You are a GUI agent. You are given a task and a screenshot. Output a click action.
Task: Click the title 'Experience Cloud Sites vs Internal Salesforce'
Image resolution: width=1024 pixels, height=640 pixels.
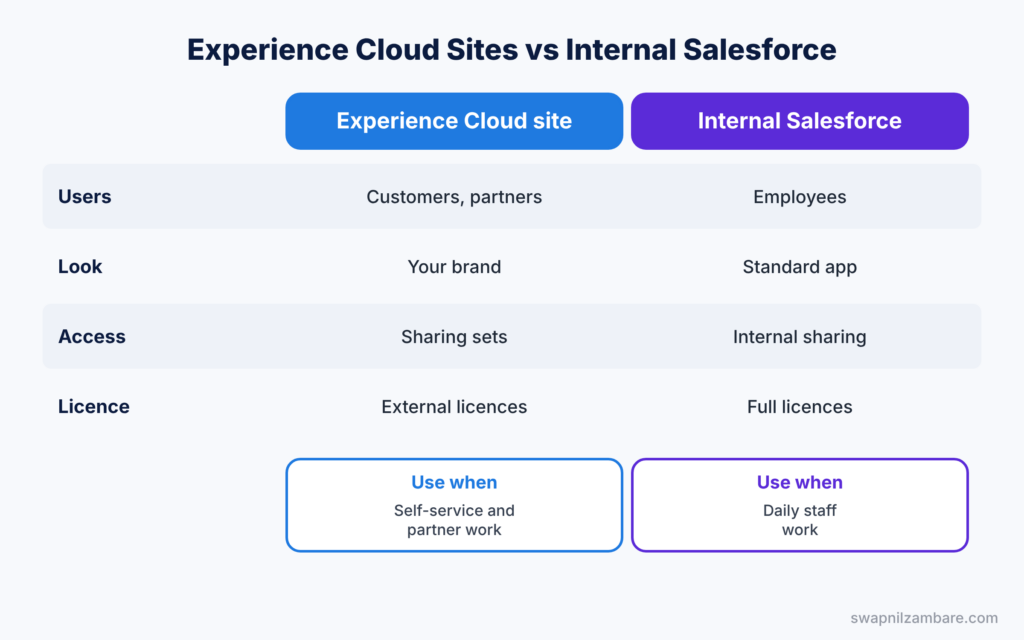point(511,50)
